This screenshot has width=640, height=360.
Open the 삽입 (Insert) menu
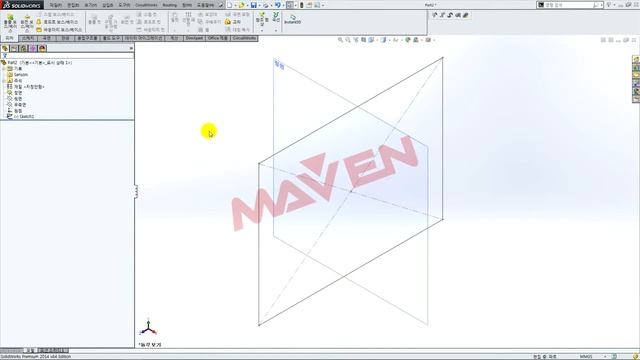107,5
